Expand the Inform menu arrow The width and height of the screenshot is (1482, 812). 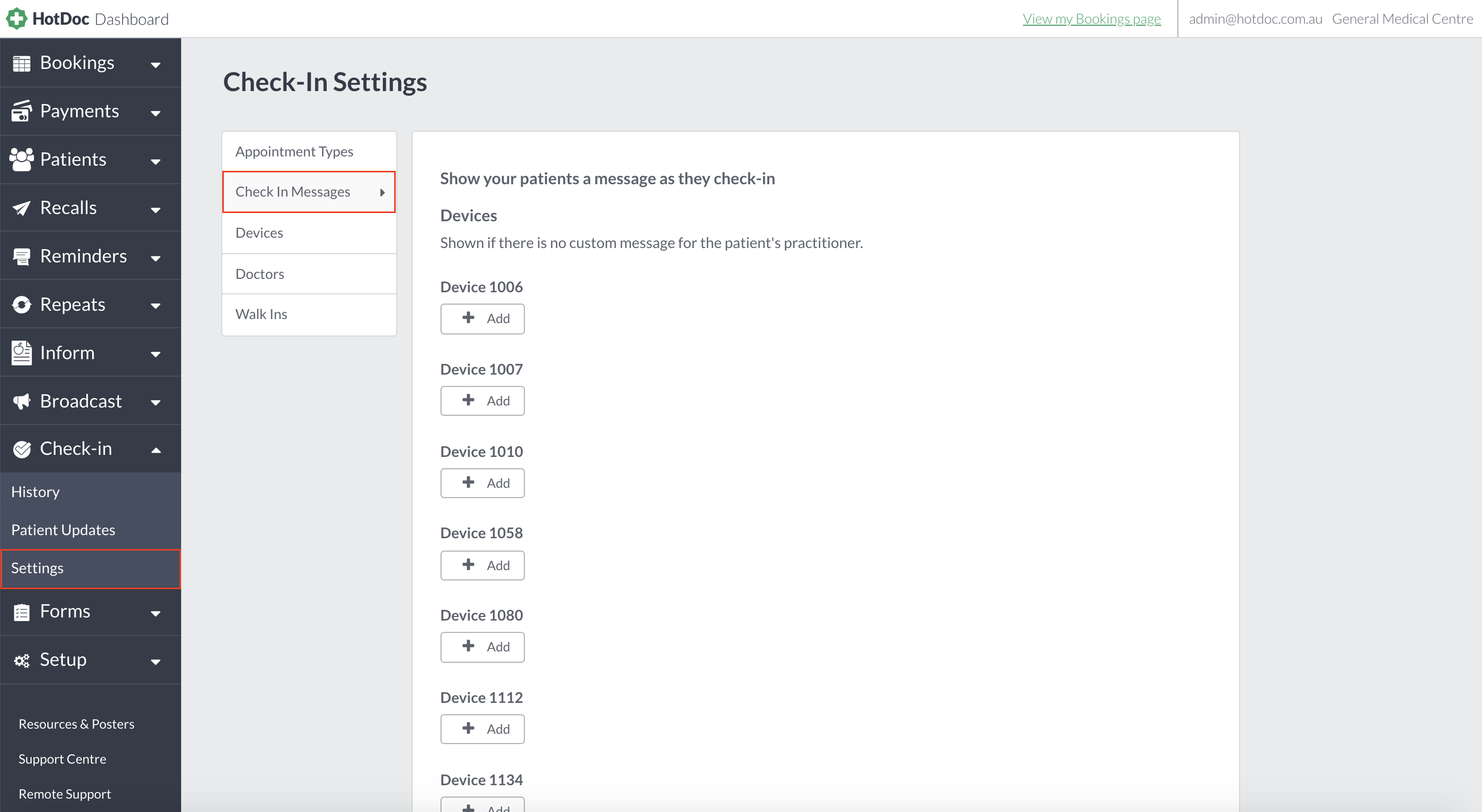155,355
